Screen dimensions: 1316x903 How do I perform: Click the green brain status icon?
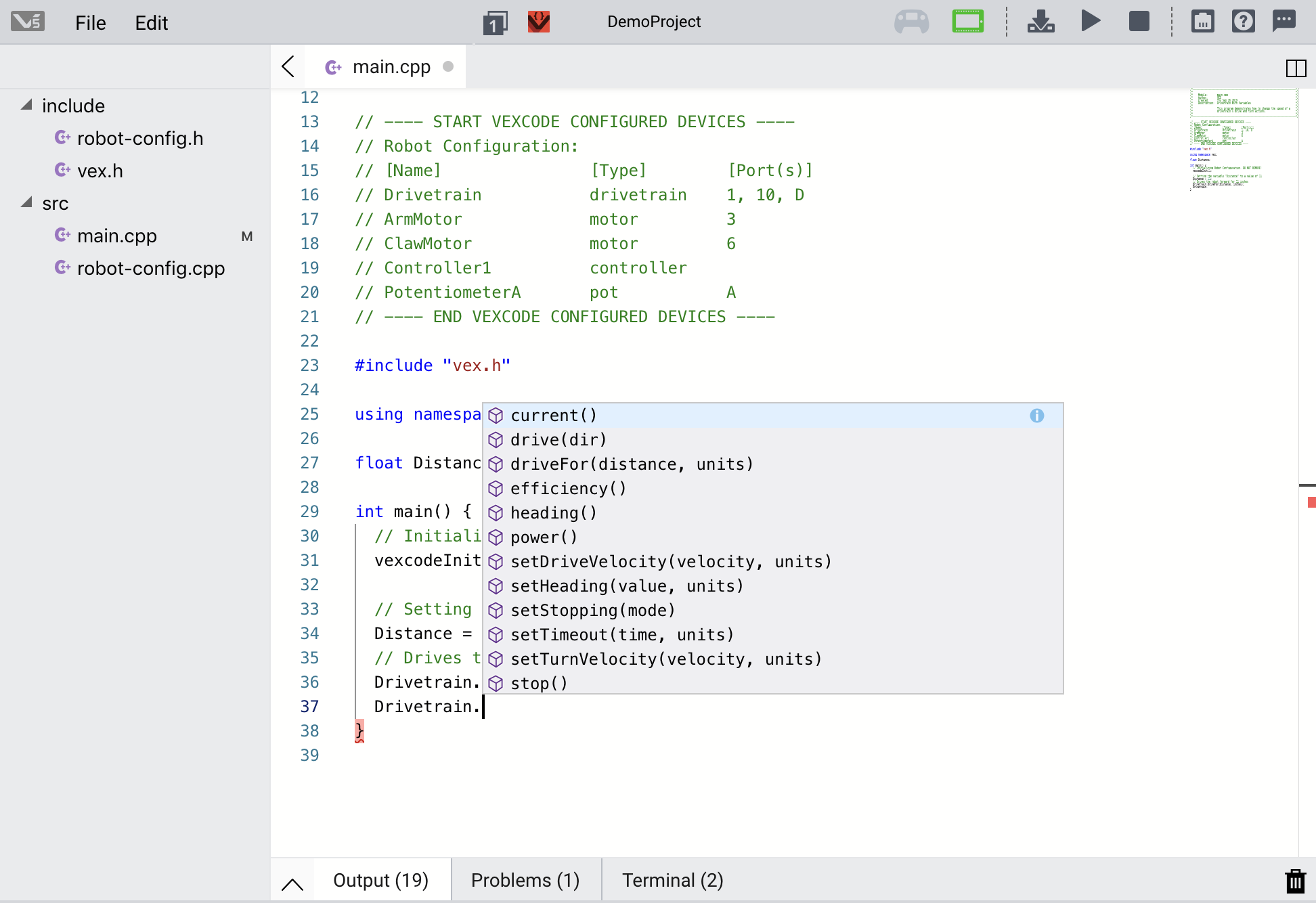(967, 22)
